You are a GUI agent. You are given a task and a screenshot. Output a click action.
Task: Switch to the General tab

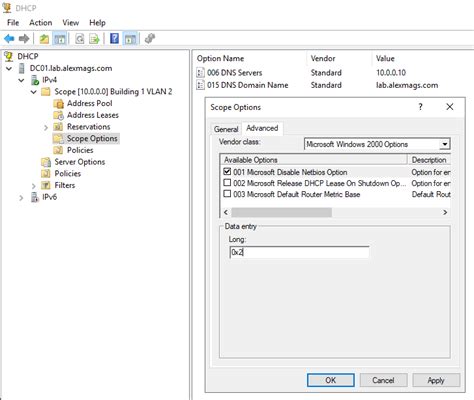[226, 129]
